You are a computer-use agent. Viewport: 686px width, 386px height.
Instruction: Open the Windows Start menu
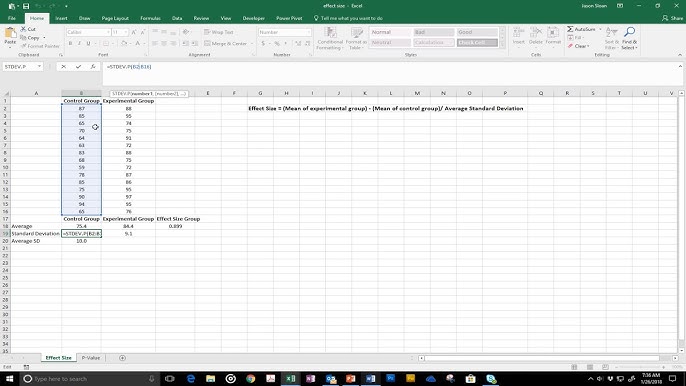(x=9, y=379)
